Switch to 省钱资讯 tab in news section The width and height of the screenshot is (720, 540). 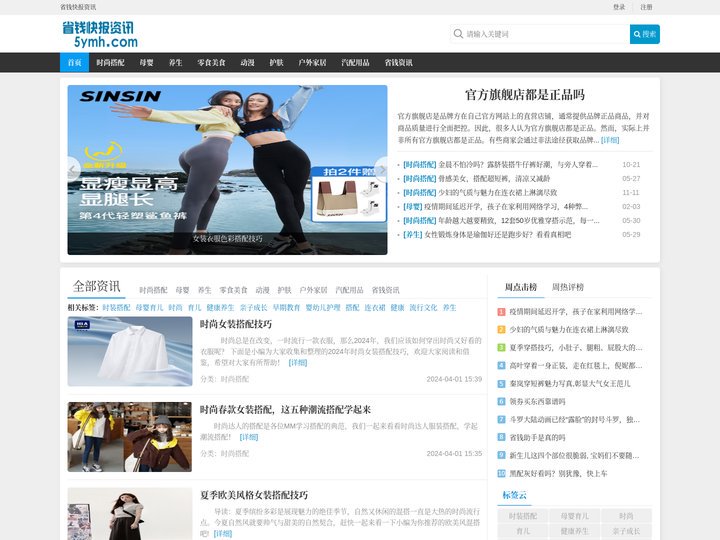tap(386, 290)
